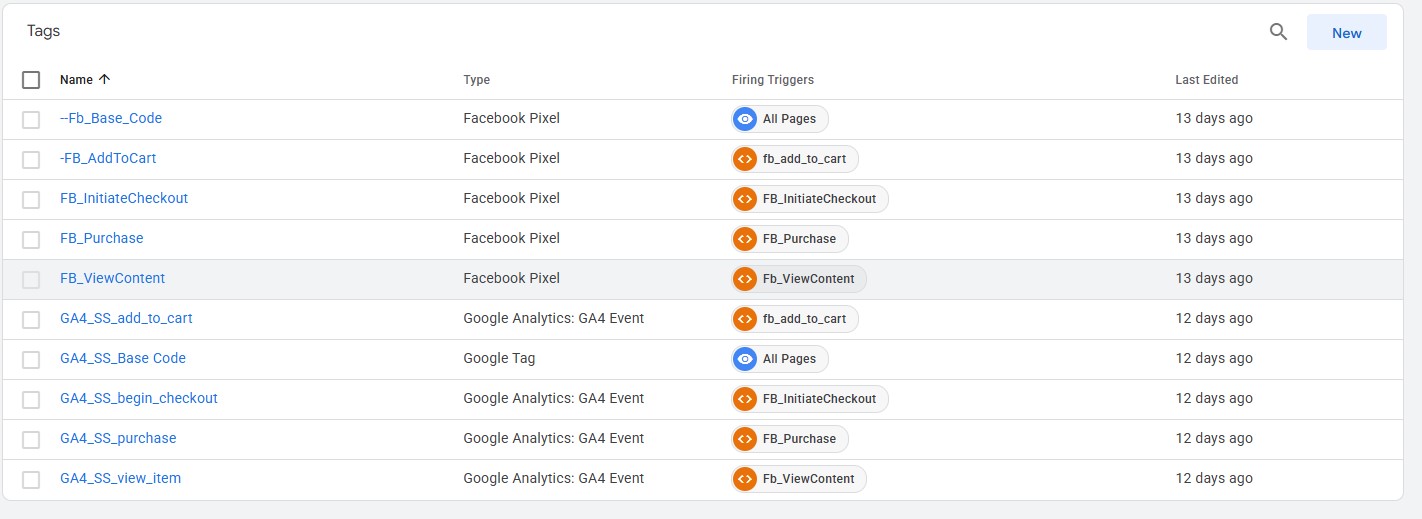The height and width of the screenshot is (519, 1422).
Task: Click the Last Edited column header
Action: [x=1206, y=80]
